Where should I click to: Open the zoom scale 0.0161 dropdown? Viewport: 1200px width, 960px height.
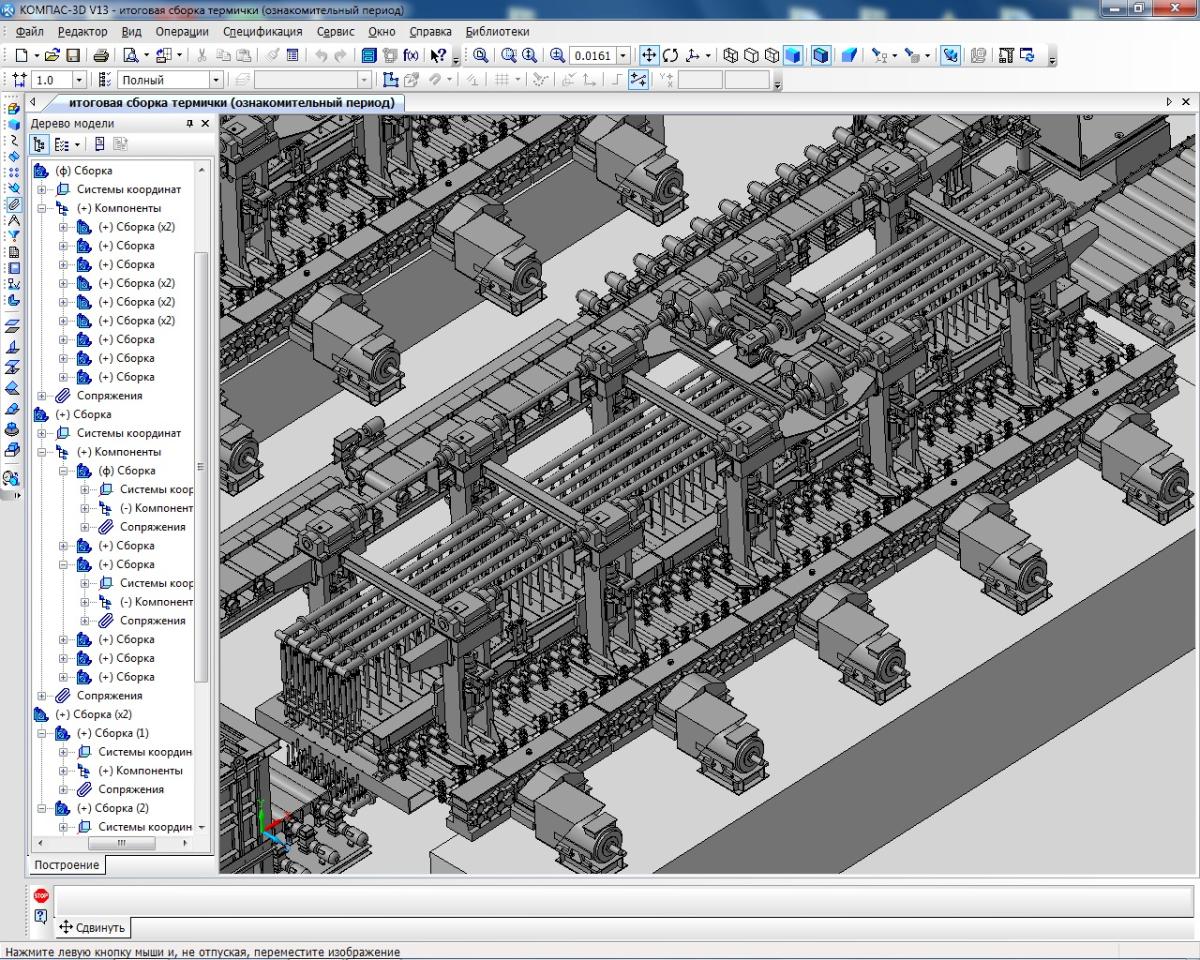coord(624,56)
